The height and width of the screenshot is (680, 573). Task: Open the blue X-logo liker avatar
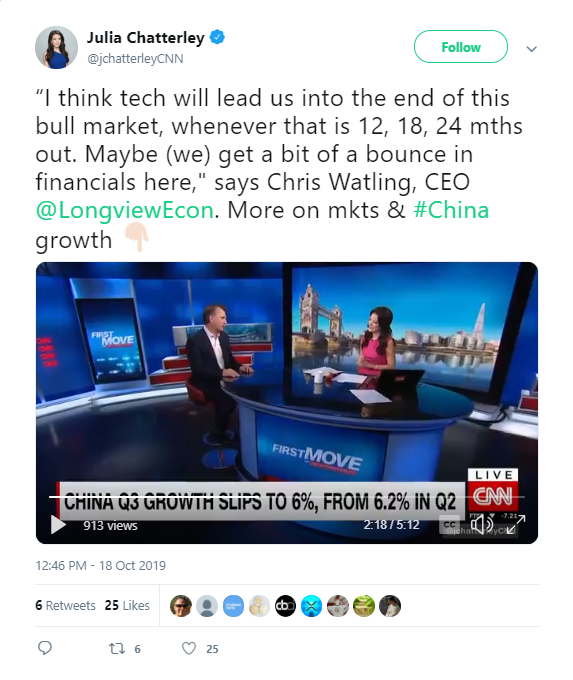pos(311,606)
